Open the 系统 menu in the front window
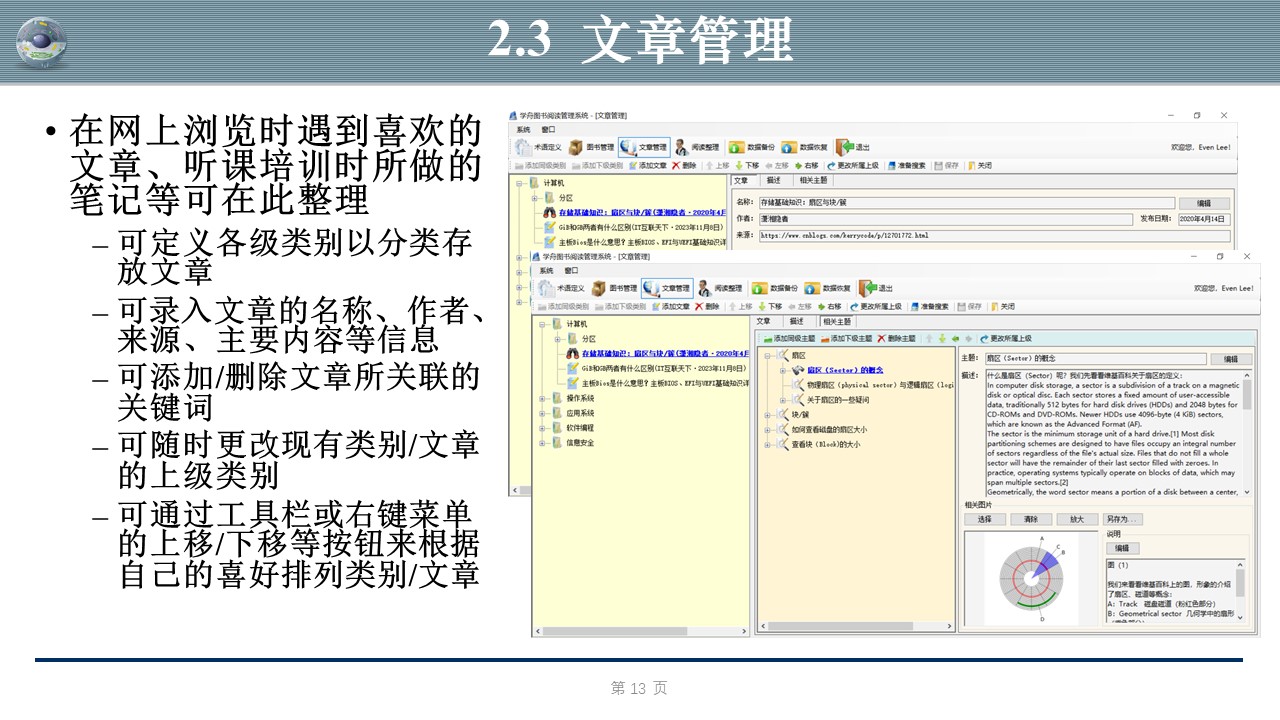Screen dimensions: 1280x720 click(546, 270)
